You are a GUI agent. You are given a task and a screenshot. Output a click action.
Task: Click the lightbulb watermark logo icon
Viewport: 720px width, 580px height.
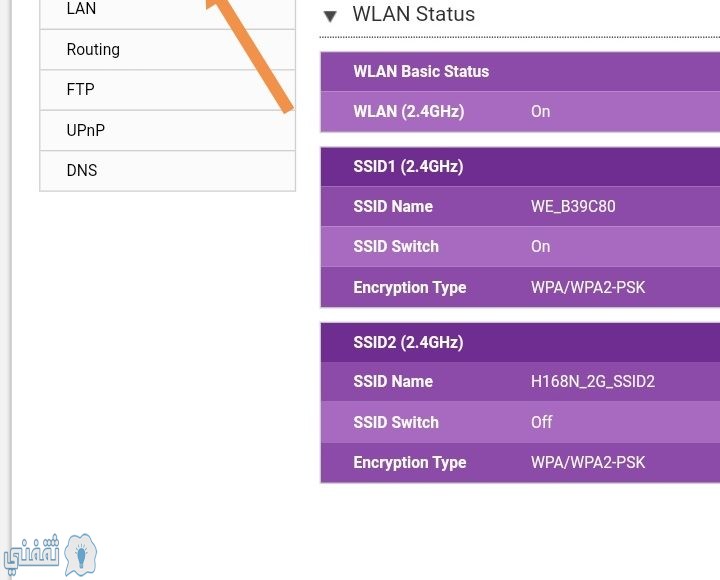81,554
